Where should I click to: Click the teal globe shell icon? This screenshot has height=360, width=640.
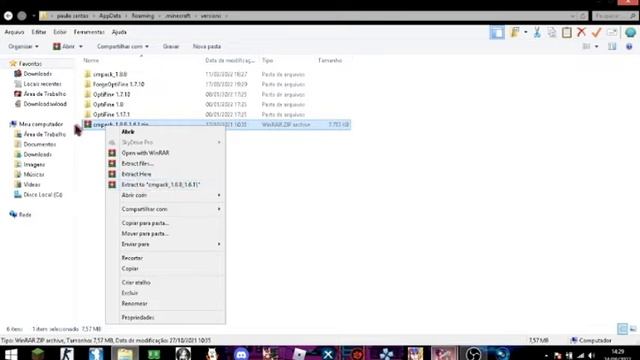coord(630,32)
